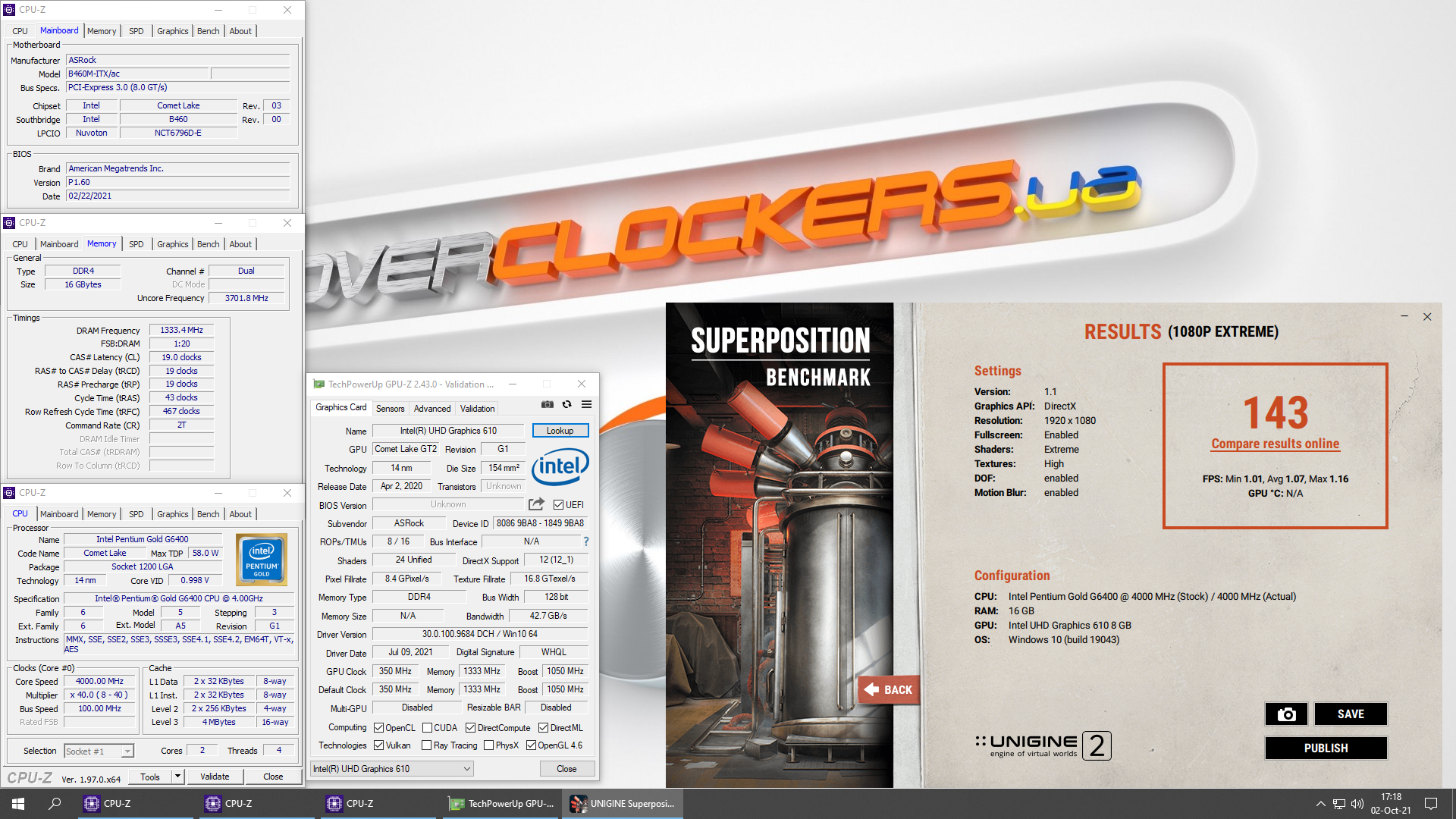Image resolution: width=1456 pixels, height=819 pixels.
Task: Click CPU-Z Validate button
Action: point(215,777)
